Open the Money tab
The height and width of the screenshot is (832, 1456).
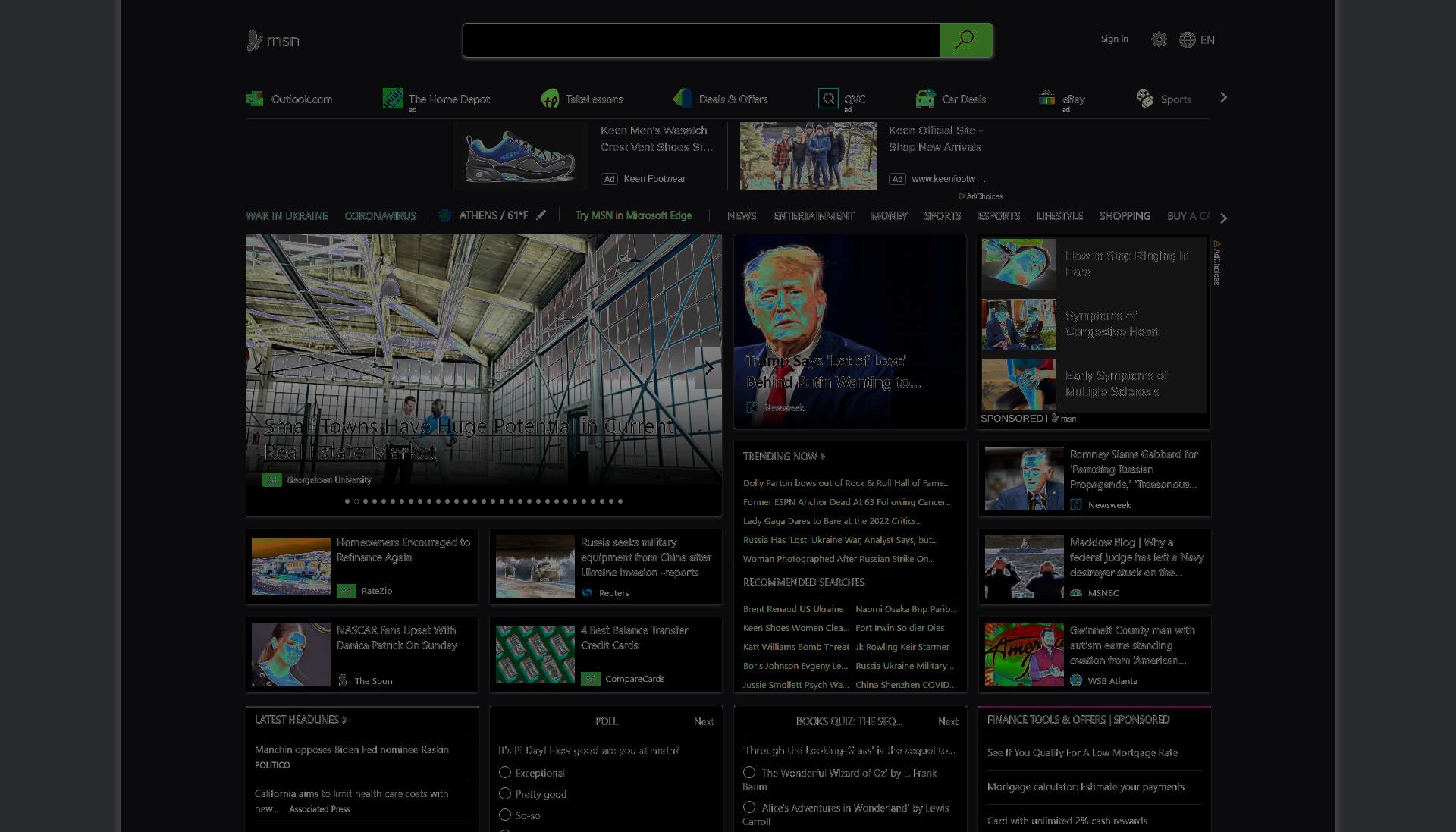point(890,215)
